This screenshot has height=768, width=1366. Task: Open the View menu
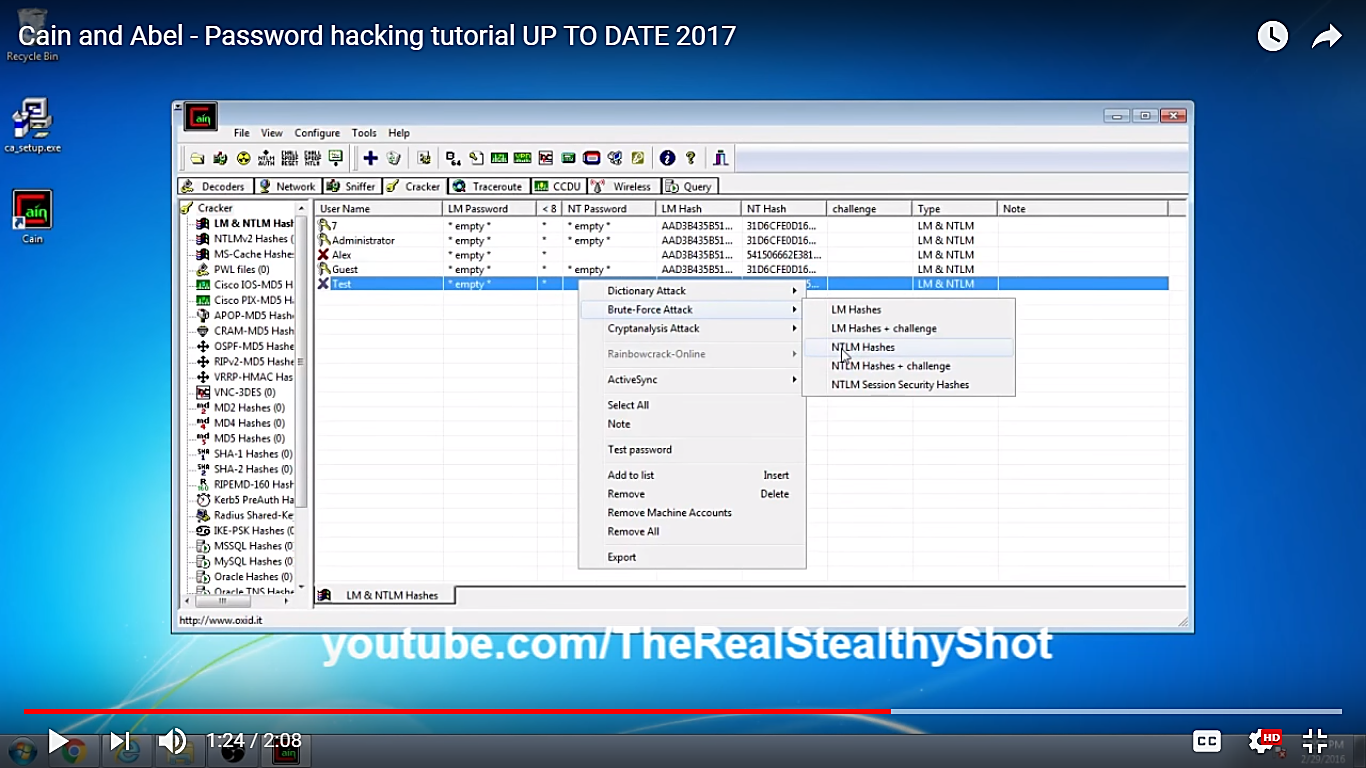tap(272, 133)
